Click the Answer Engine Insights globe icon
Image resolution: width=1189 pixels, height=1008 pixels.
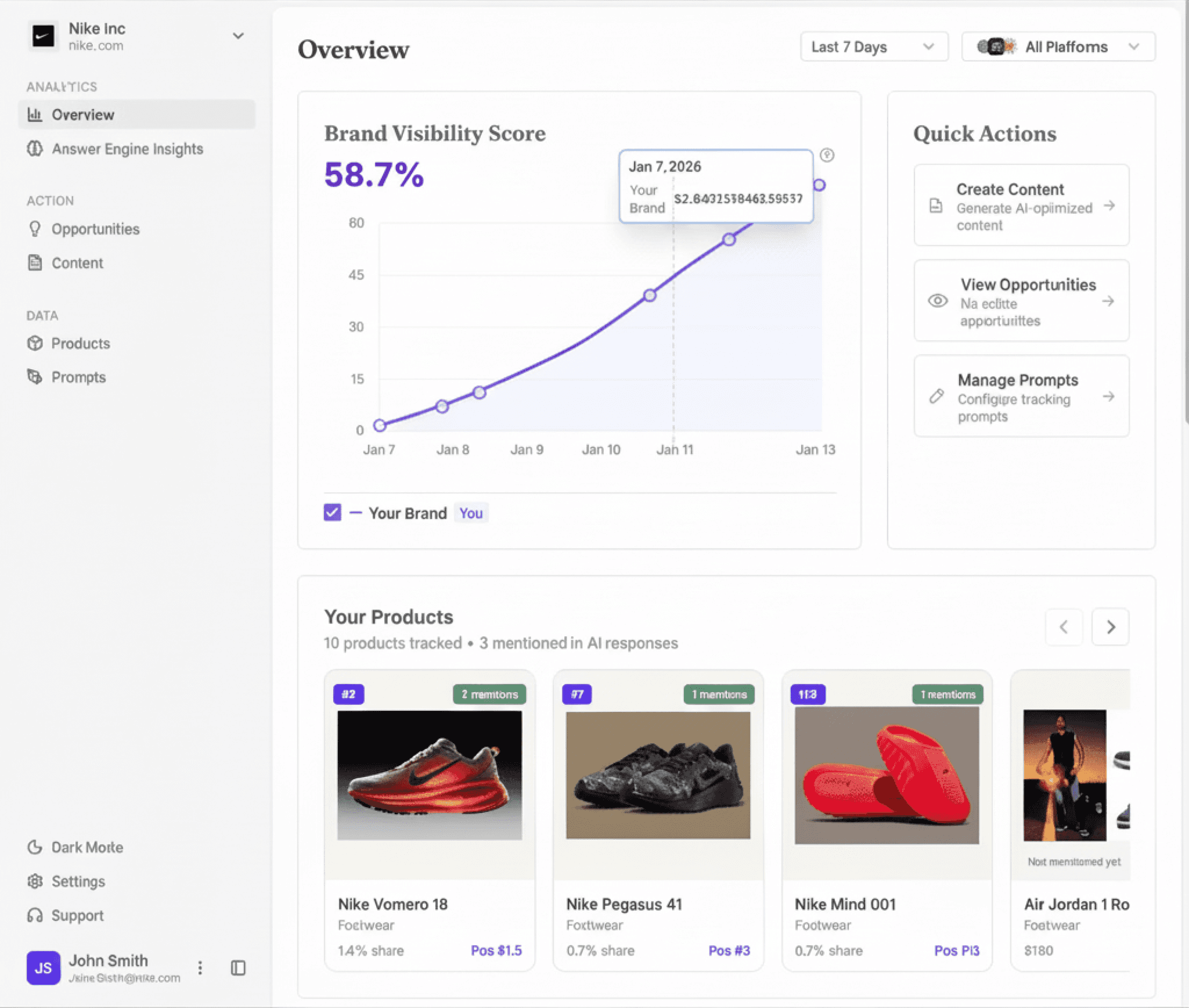35,149
